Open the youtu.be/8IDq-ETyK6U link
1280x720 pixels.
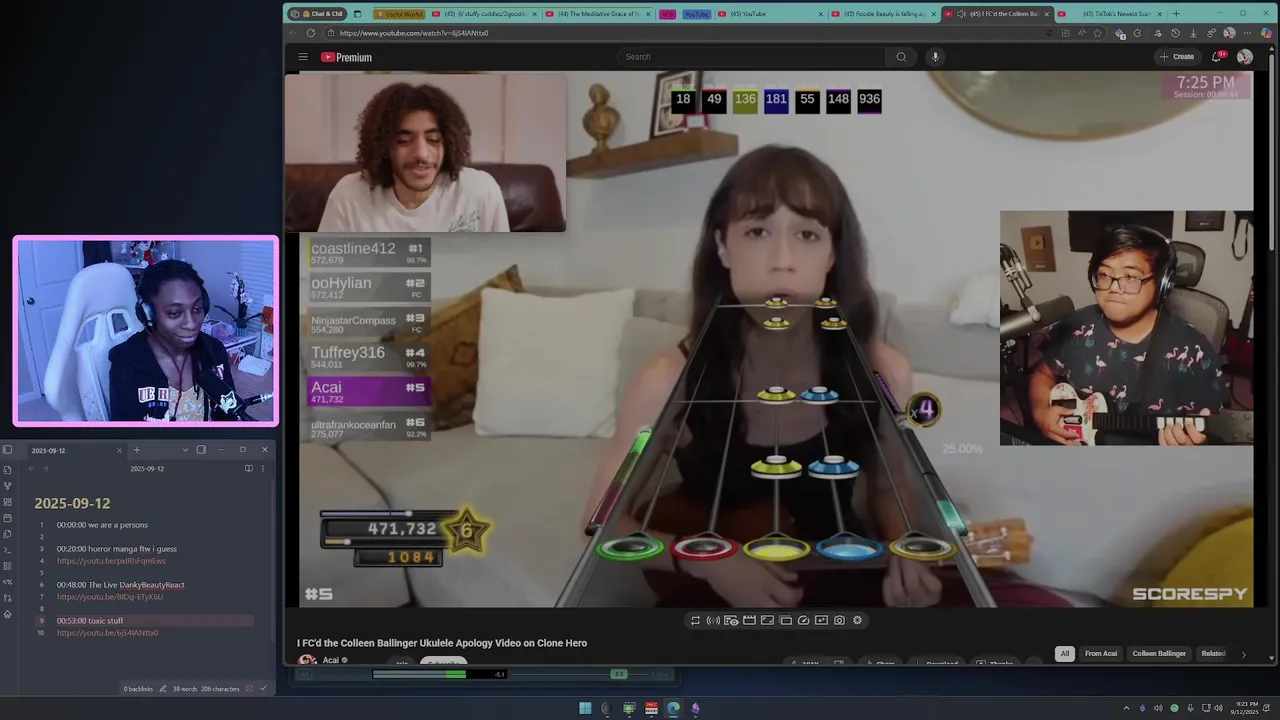109,597
